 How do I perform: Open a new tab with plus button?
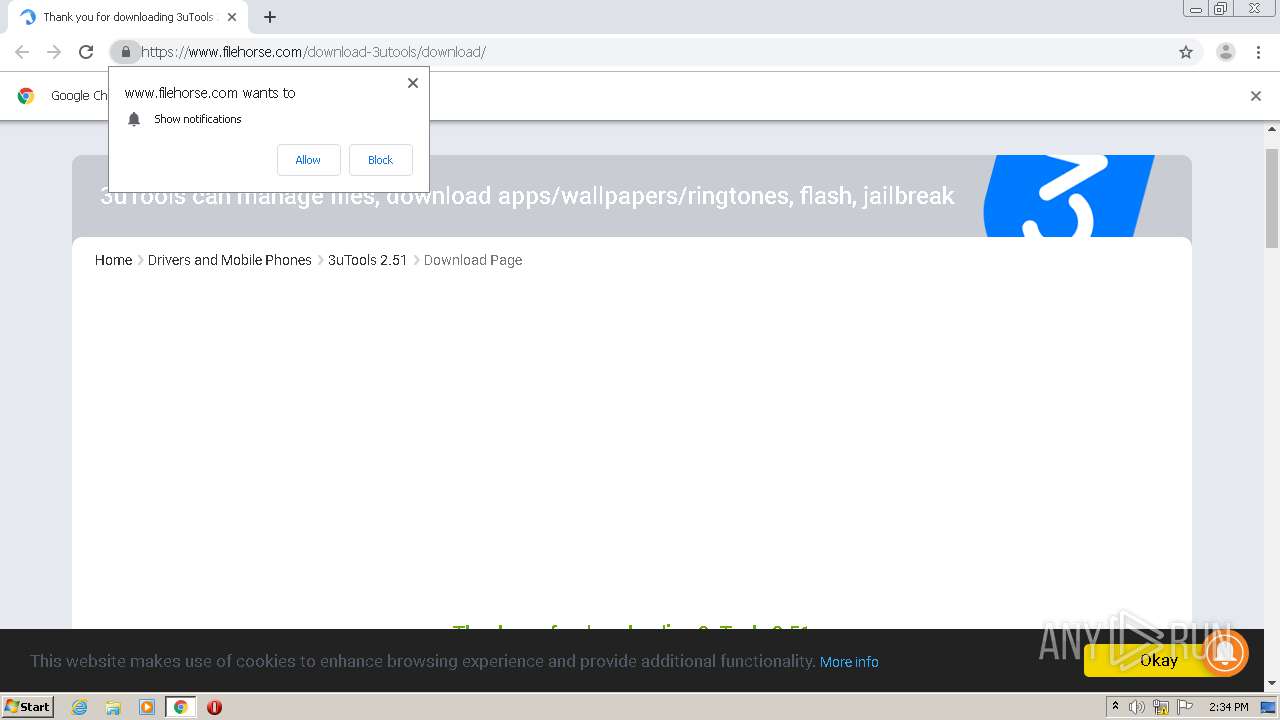click(270, 17)
